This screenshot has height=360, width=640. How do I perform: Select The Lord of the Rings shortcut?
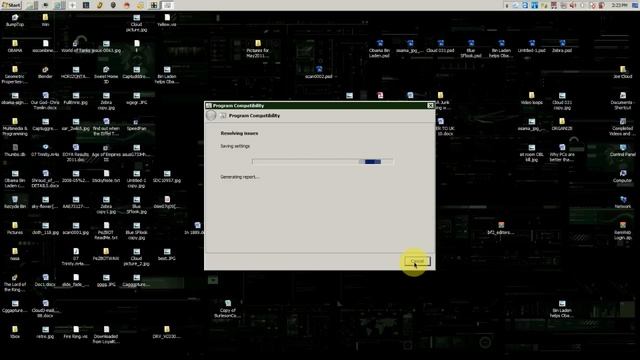coord(15,283)
